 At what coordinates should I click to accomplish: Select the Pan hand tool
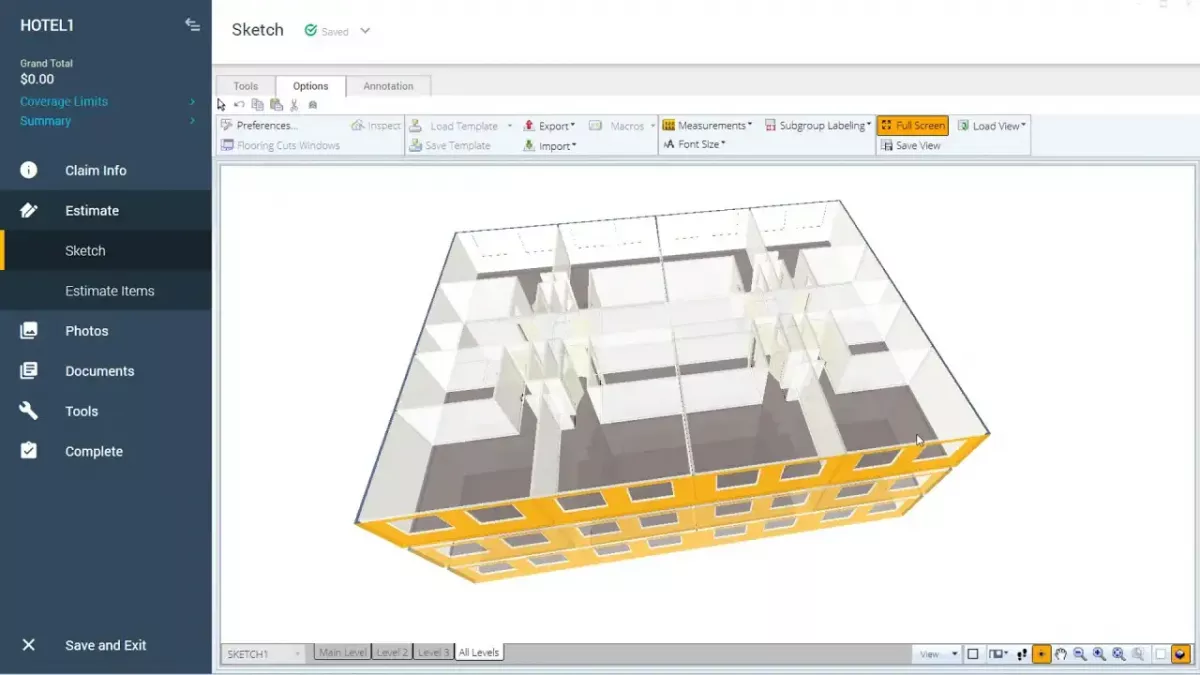pyautogui.click(x=1061, y=654)
